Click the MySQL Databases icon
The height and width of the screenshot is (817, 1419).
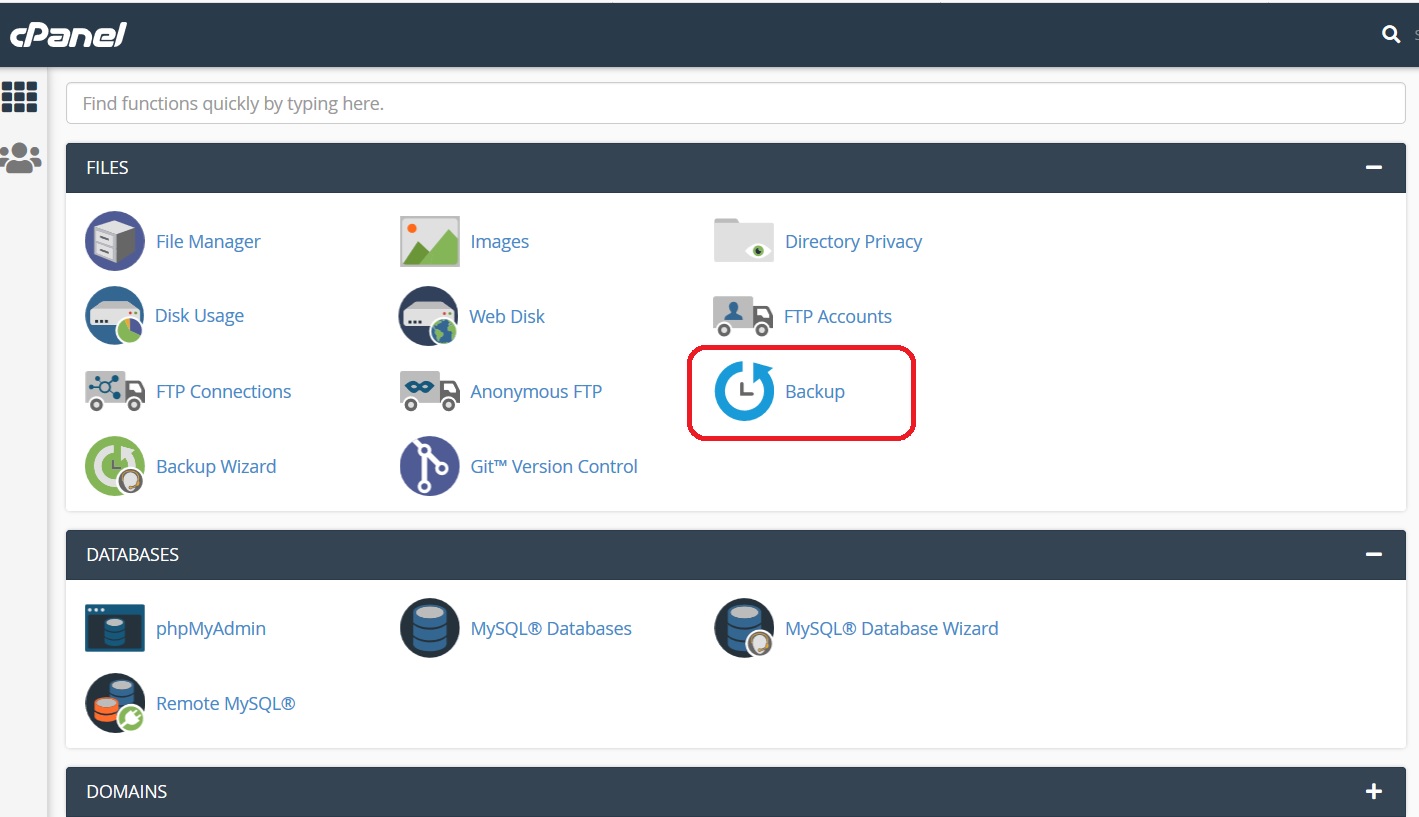coord(429,628)
